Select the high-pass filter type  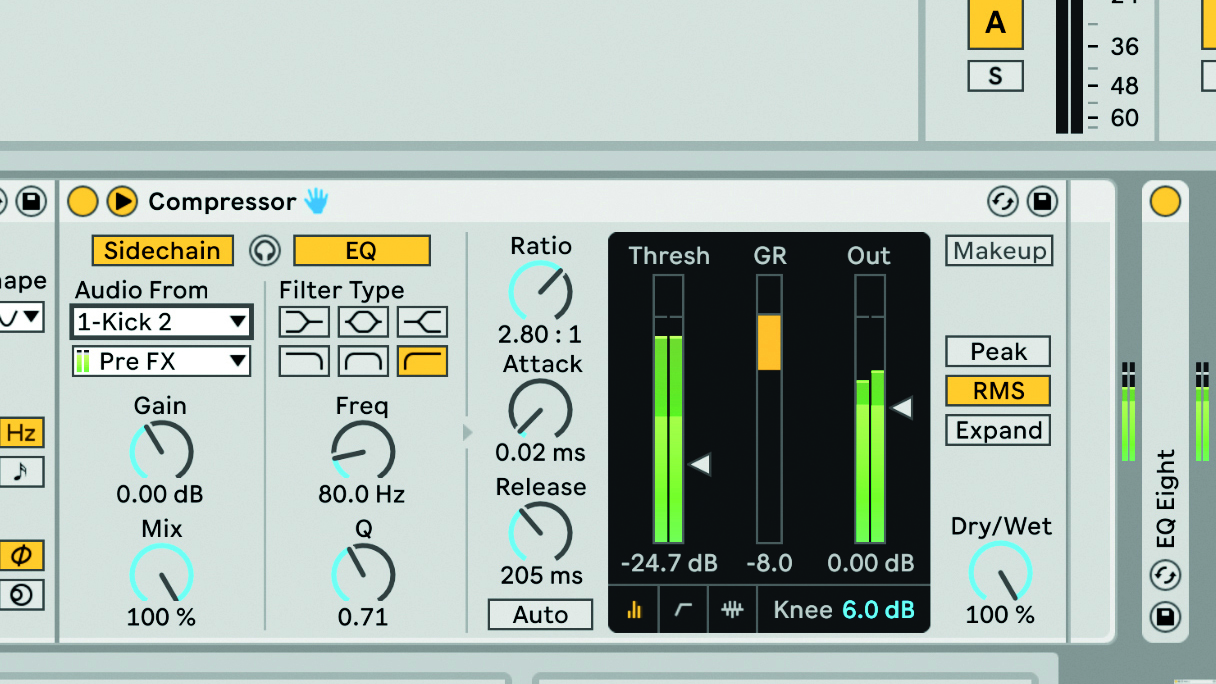pos(422,360)
